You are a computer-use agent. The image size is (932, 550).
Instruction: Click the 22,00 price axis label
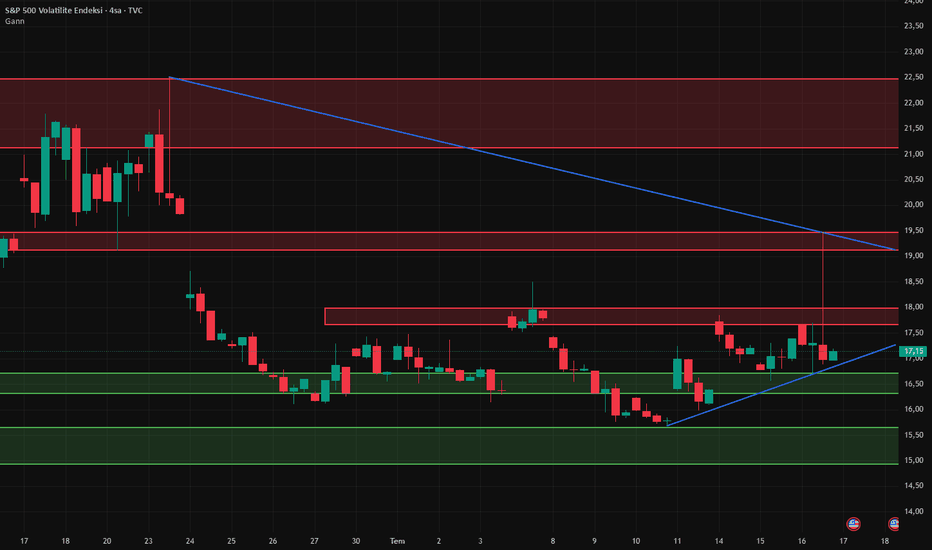914,103
